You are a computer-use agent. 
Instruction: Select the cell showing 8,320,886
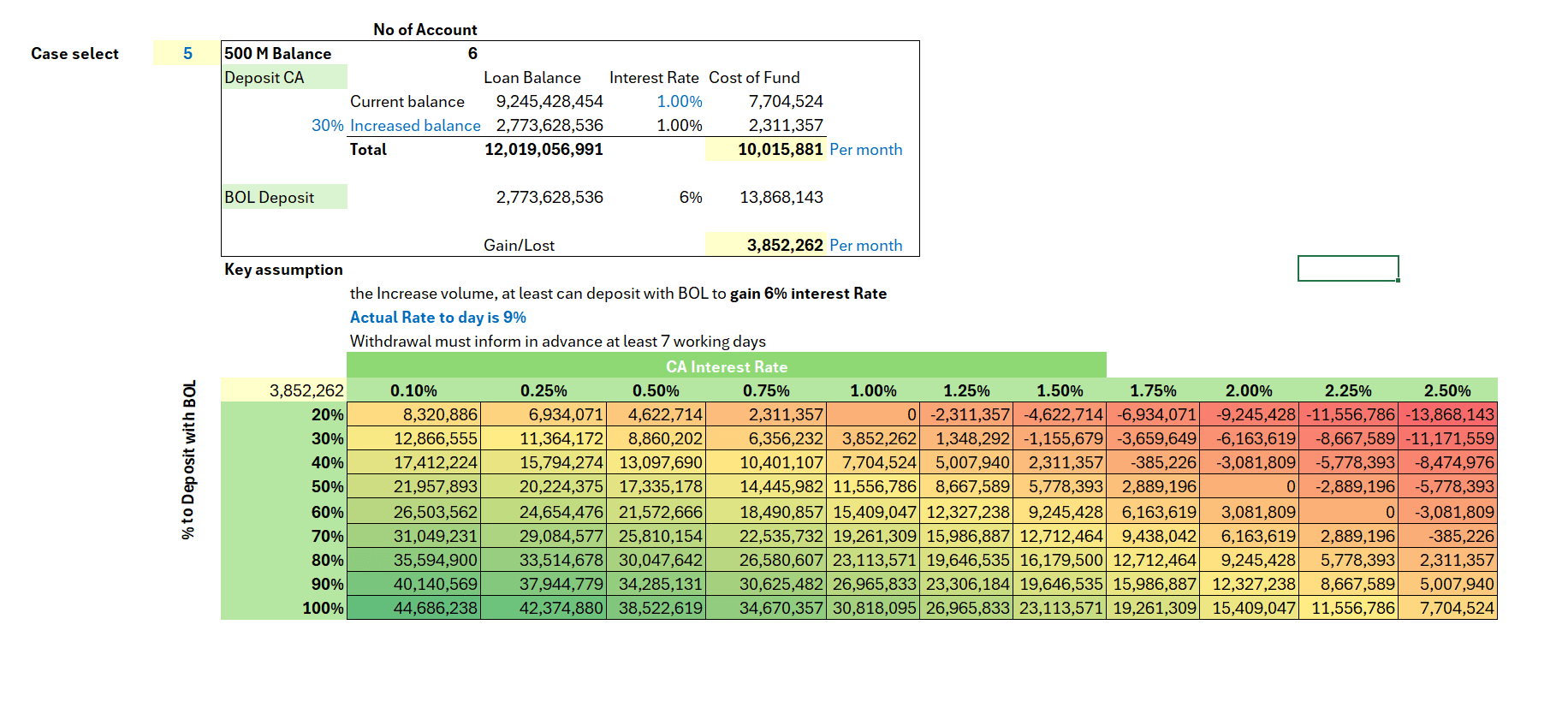[413, 414]
